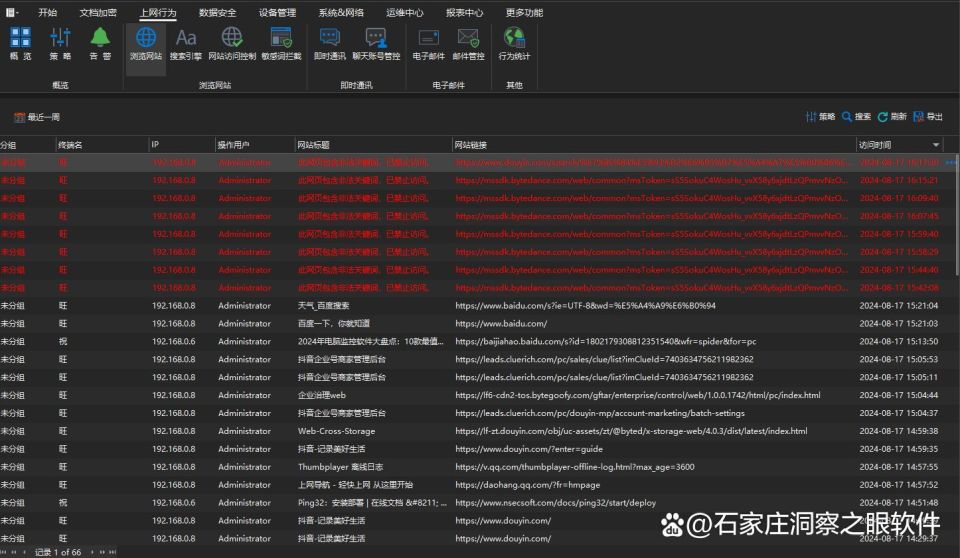
Task: Click the vertical scrollbar of the table
Action: (x=956, y=214)
